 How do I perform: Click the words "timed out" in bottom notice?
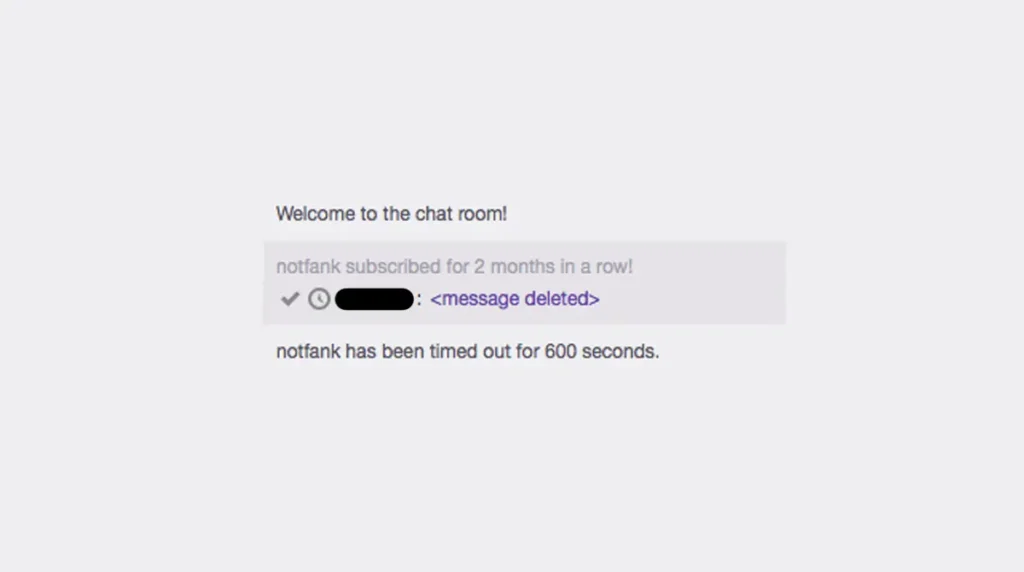click(470, 351)
